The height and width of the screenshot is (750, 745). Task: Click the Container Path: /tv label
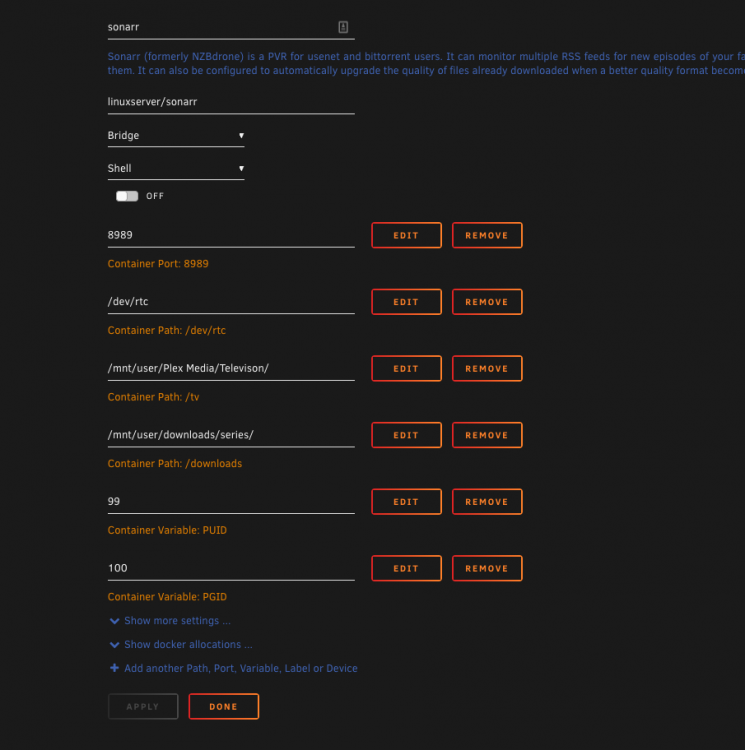[x=153, y=397]
